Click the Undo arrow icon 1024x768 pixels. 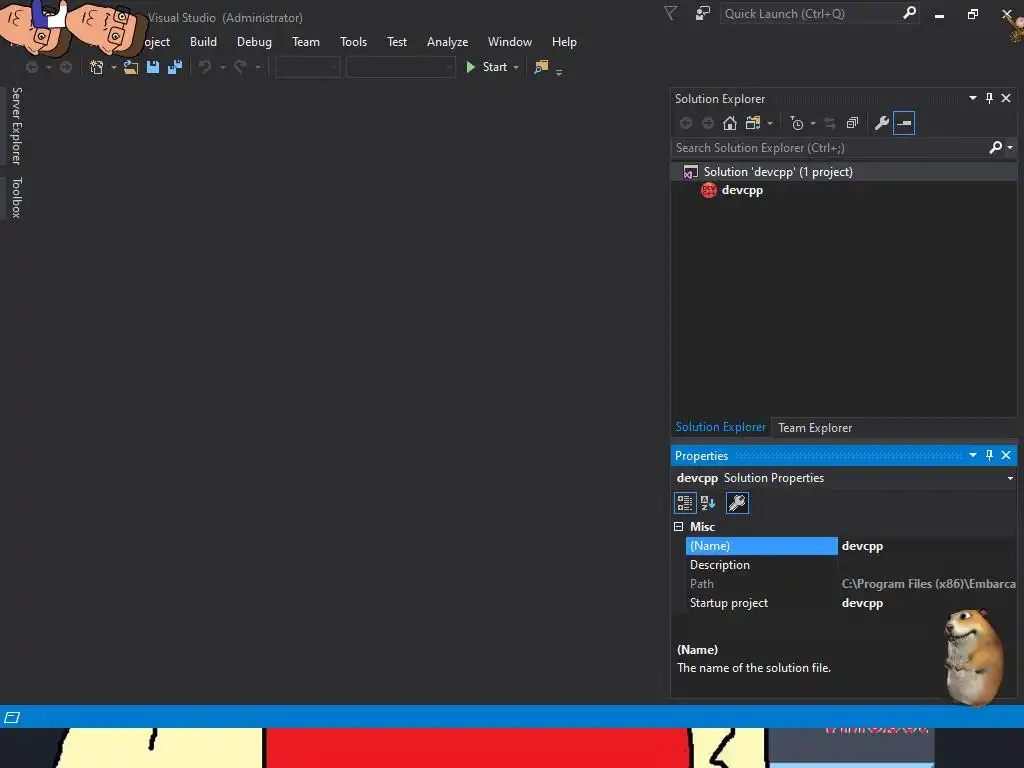(205, 67)
